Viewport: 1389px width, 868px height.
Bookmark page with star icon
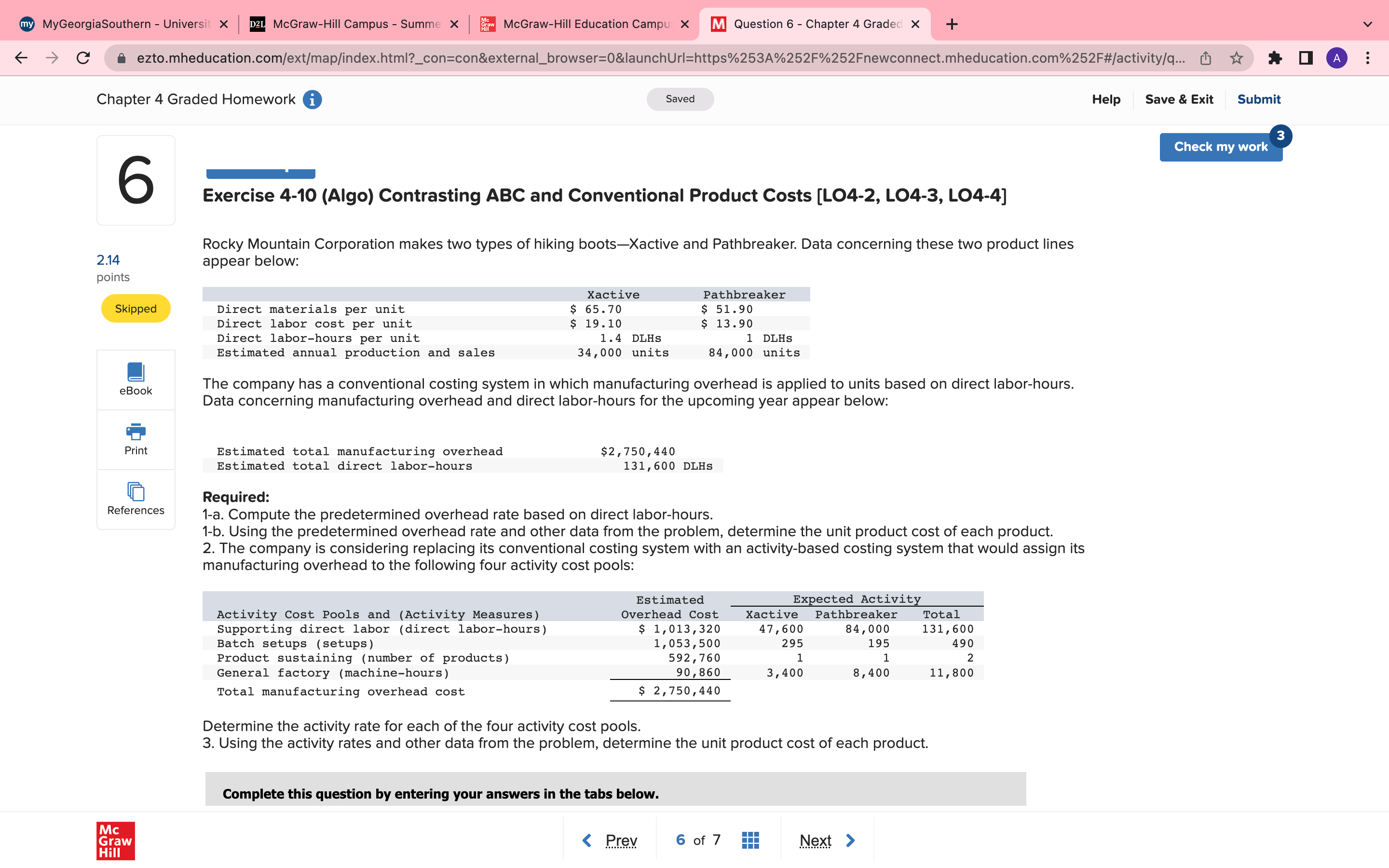[x=1236, y=58]
